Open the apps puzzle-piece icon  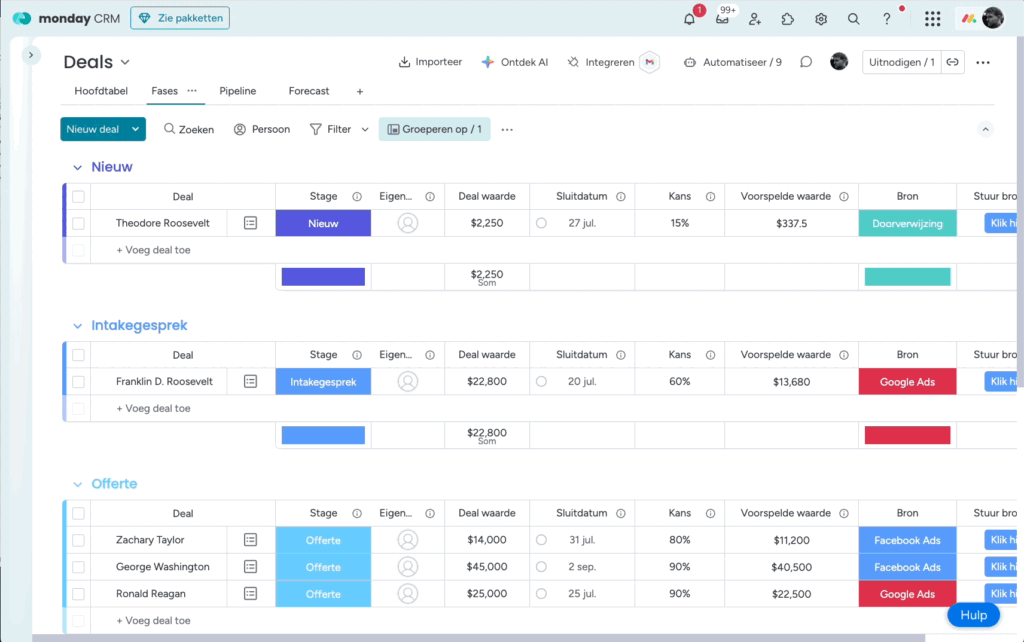pos(788,19)
